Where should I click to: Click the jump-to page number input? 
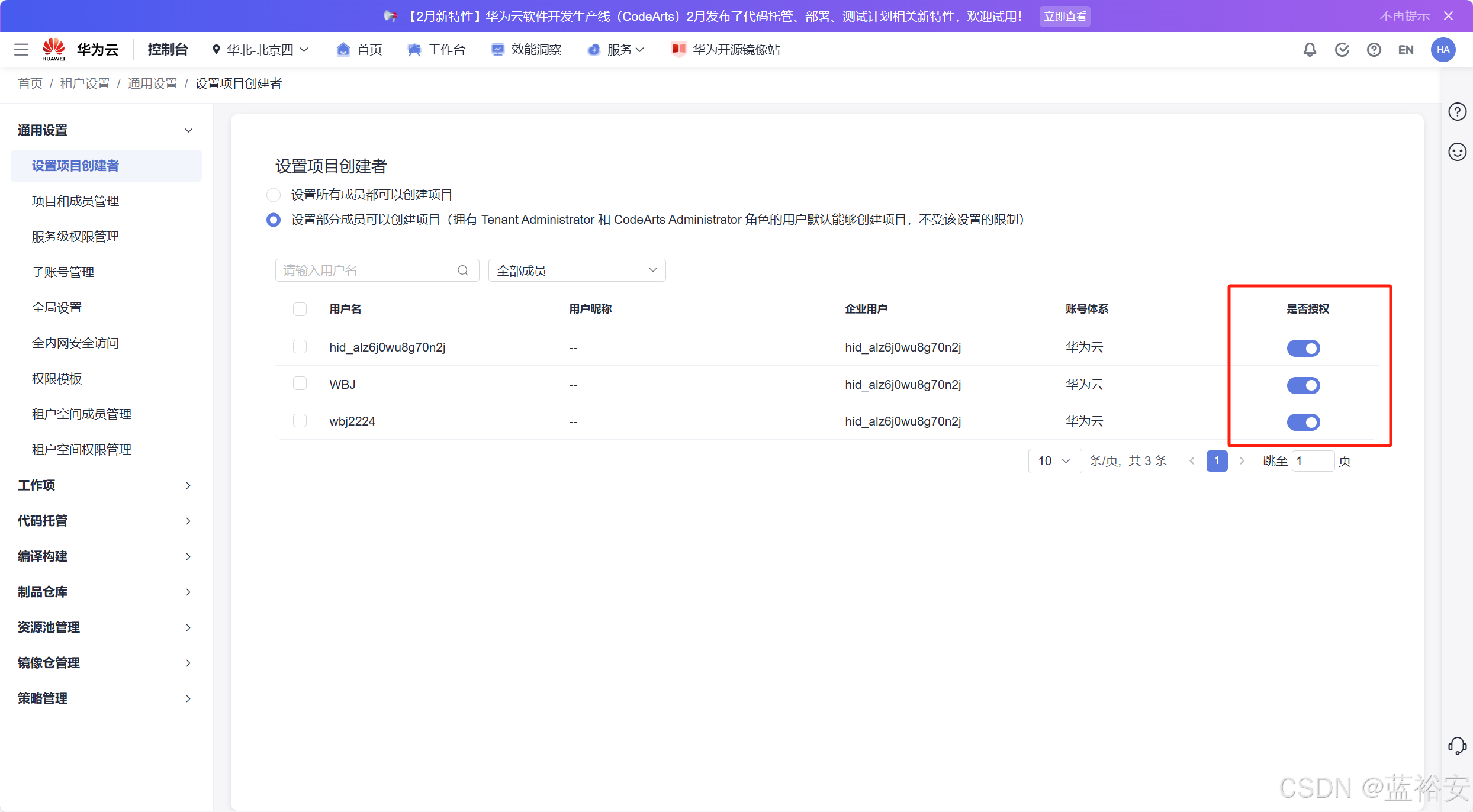pyautogui.click(x=1313, y=461)
